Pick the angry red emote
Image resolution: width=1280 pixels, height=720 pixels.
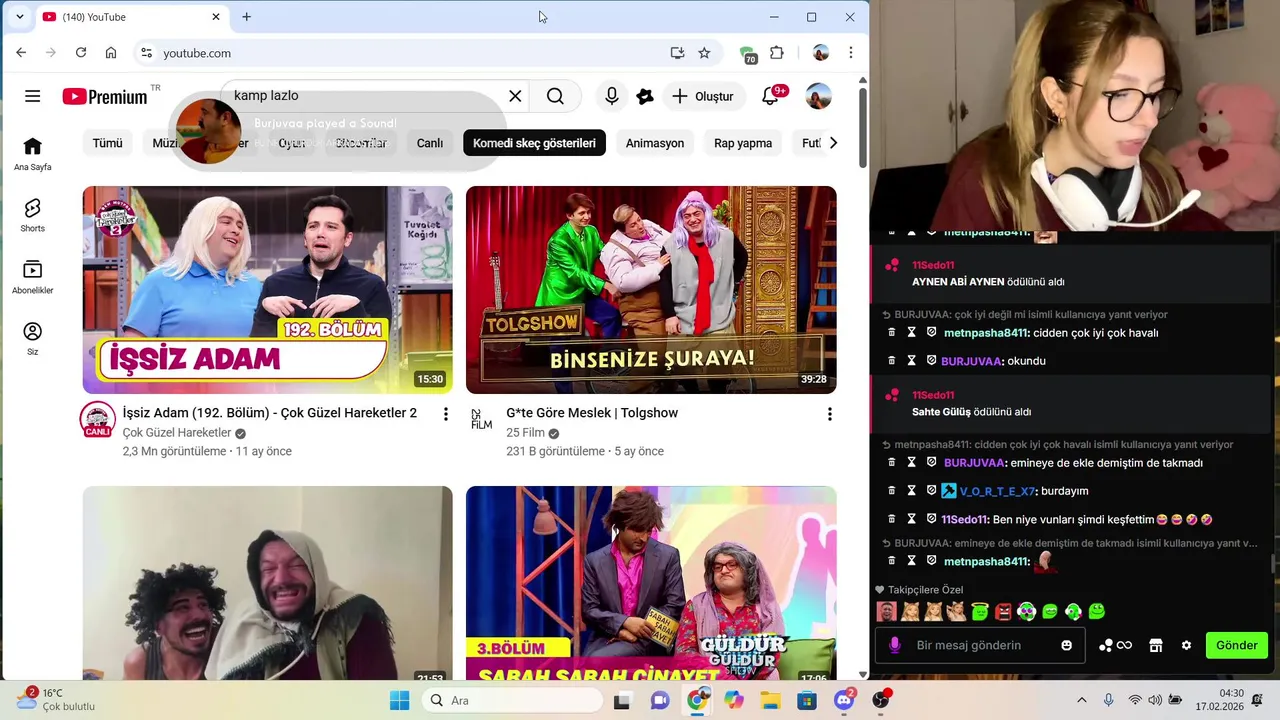pos(1003,611)
